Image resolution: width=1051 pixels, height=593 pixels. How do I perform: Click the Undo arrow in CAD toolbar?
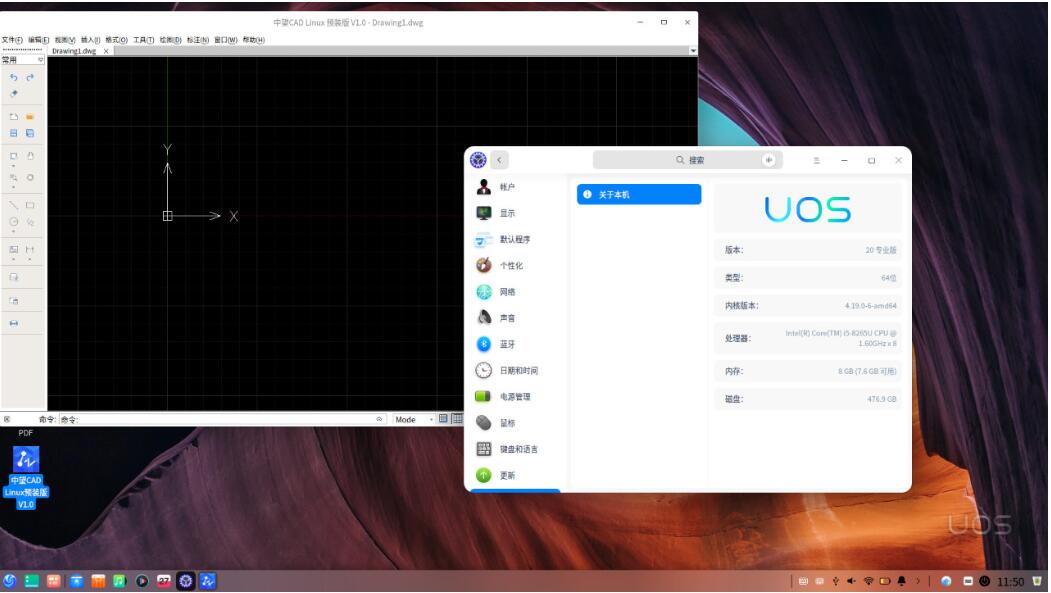click(13, 78)
